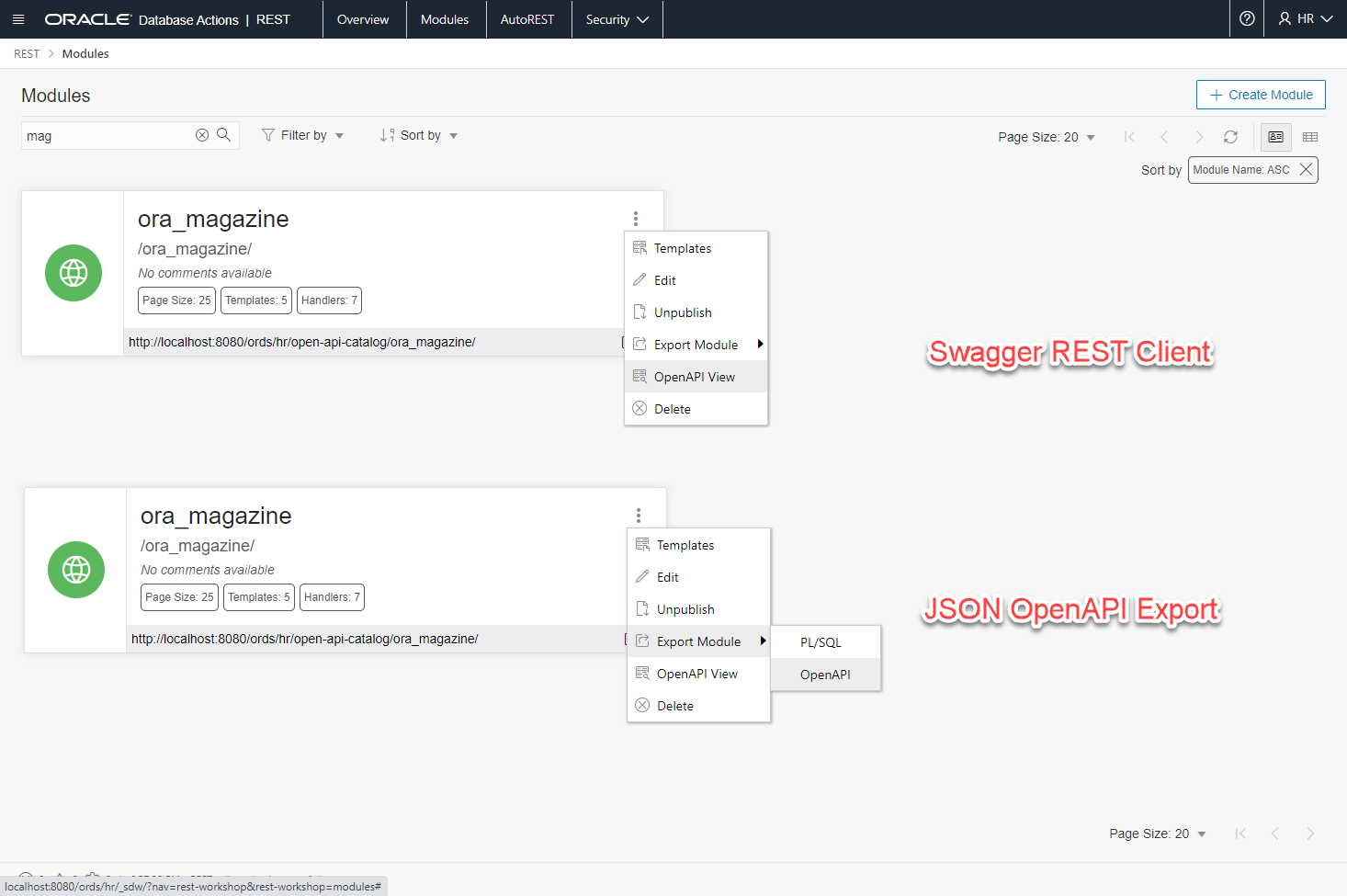Open kebab menu of second ora_magazine card
The height and width of the screenshot is (896, 1347).
click(x=639, y=516)
